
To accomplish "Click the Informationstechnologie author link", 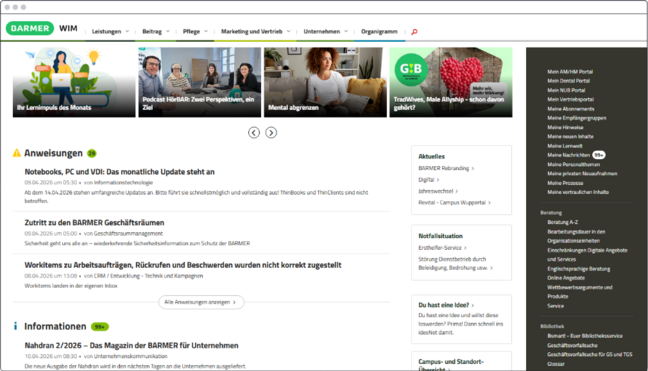I will tap(123, 183).
